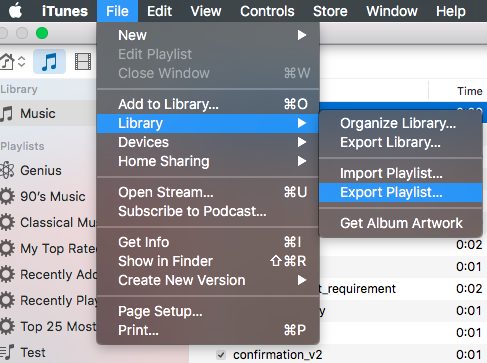Click the Devices submenu arrow

[302, 142]
